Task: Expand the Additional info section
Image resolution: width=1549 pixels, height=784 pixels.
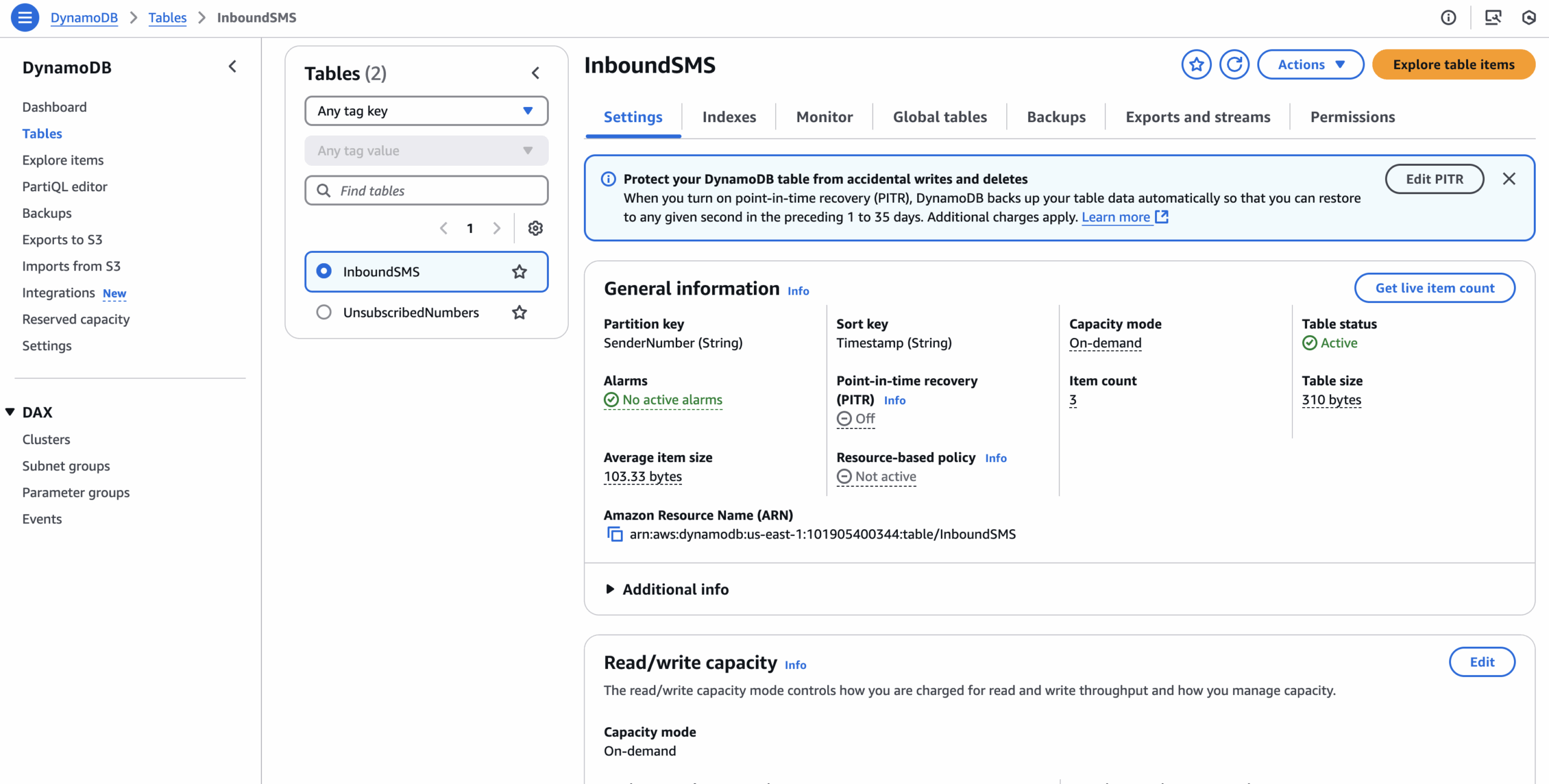Action: click(666, 589)
